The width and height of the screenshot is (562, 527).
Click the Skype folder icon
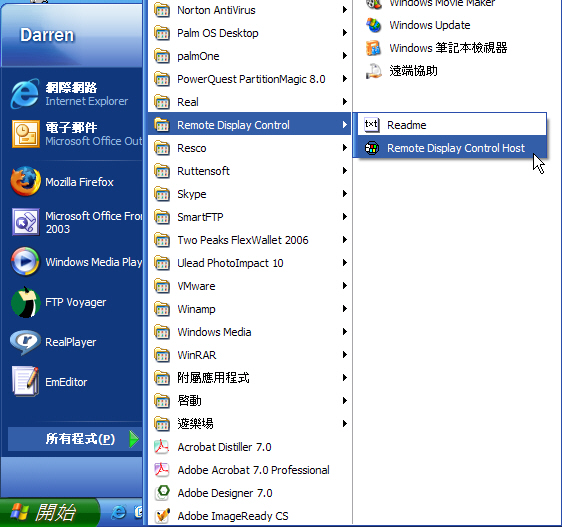click(162, 194)
